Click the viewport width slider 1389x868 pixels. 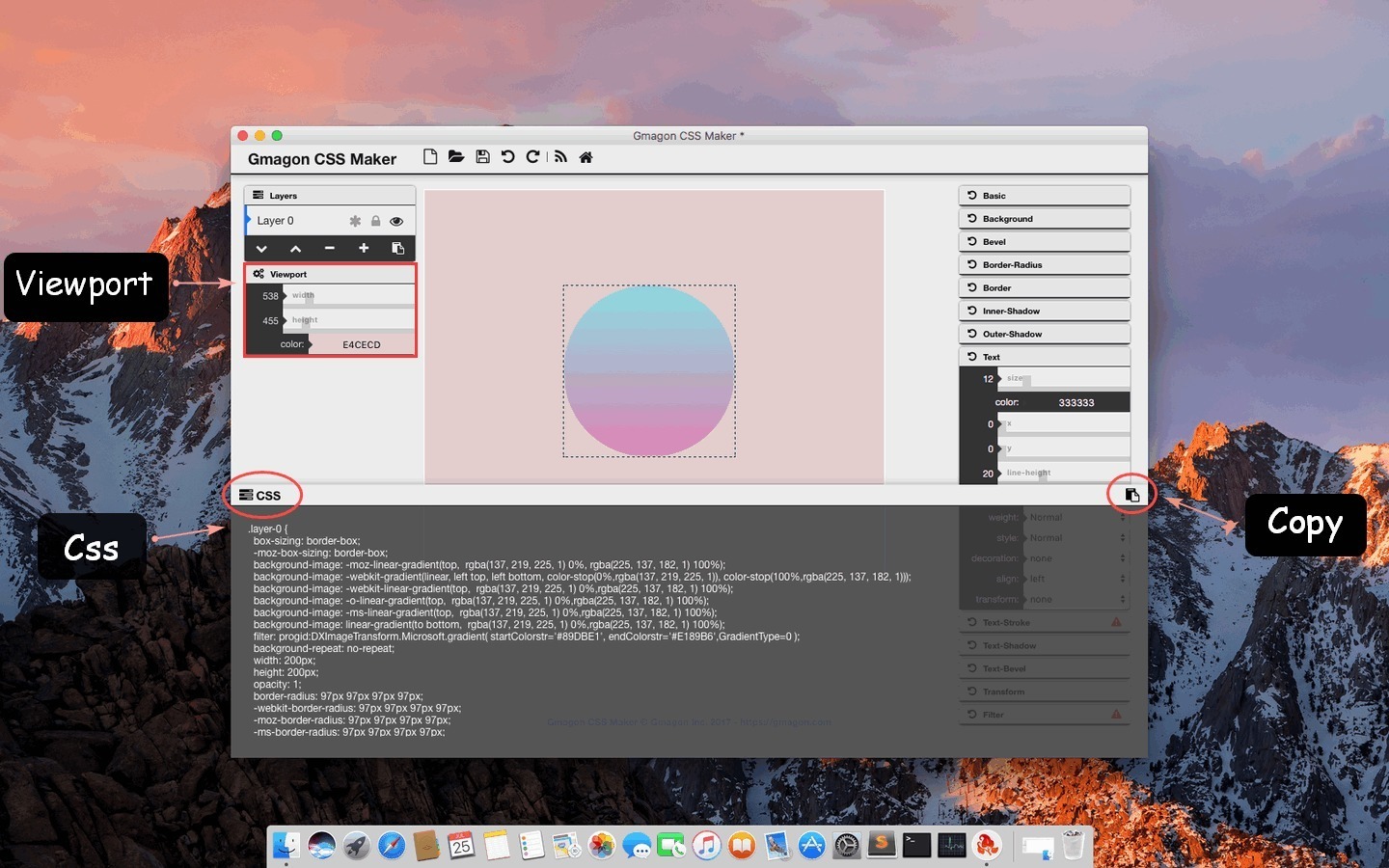(x=348, y=296)
